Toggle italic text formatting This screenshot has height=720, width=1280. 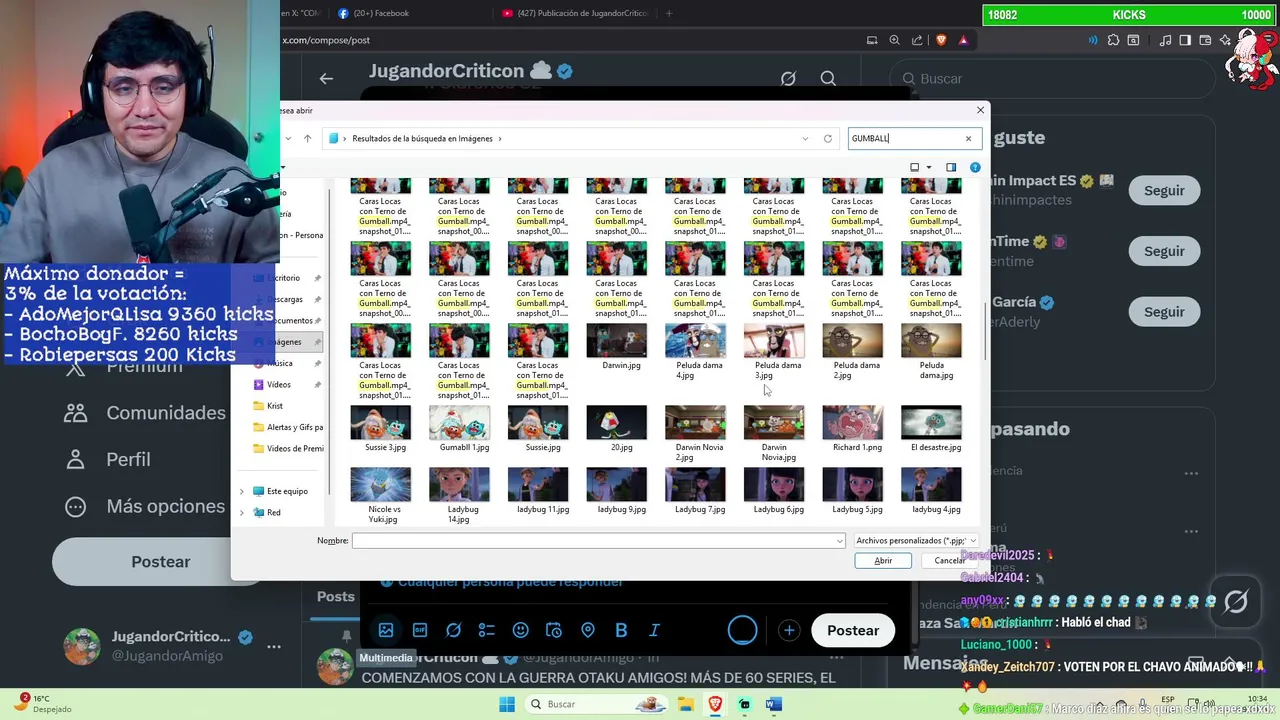pyautogui.click(x=655, y=630)
